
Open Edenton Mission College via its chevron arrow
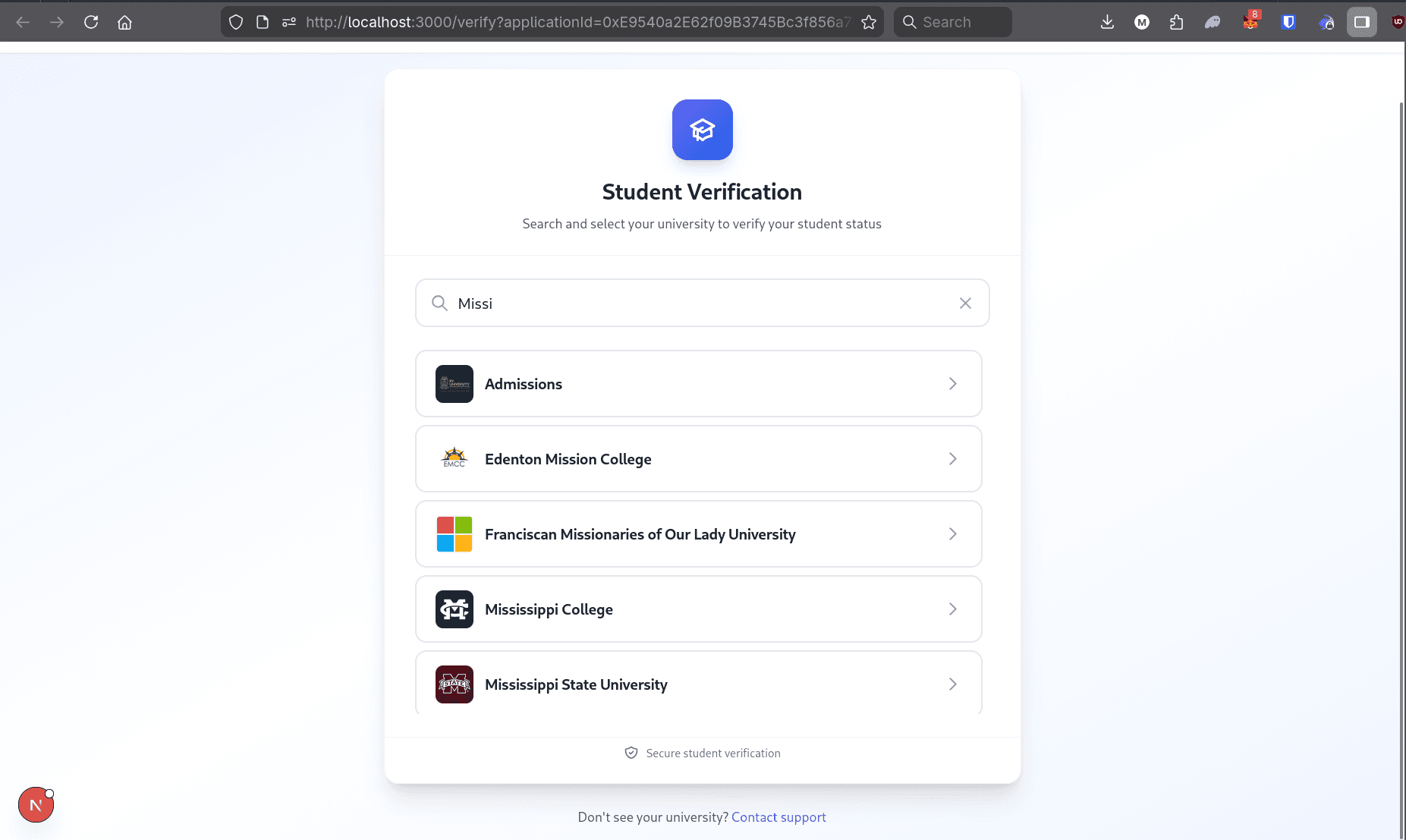coord(952,459)
